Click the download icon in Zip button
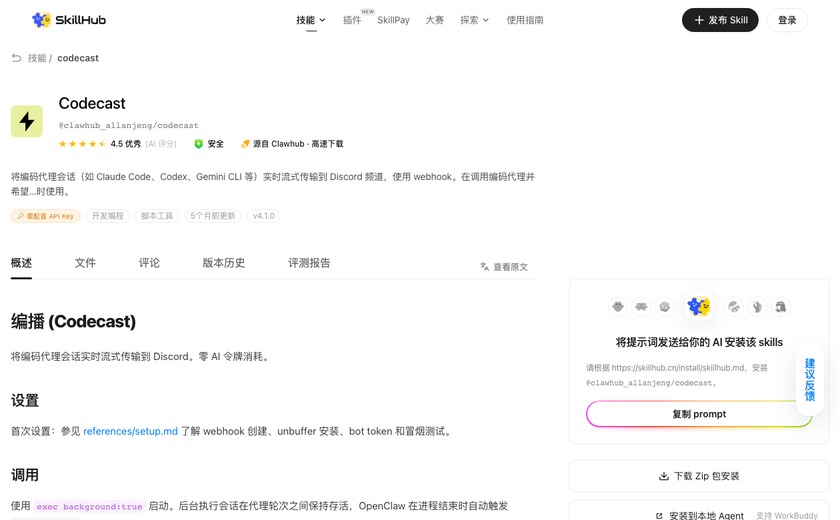The width and height of the screenshot is (840, 520). tap(664, 476)
